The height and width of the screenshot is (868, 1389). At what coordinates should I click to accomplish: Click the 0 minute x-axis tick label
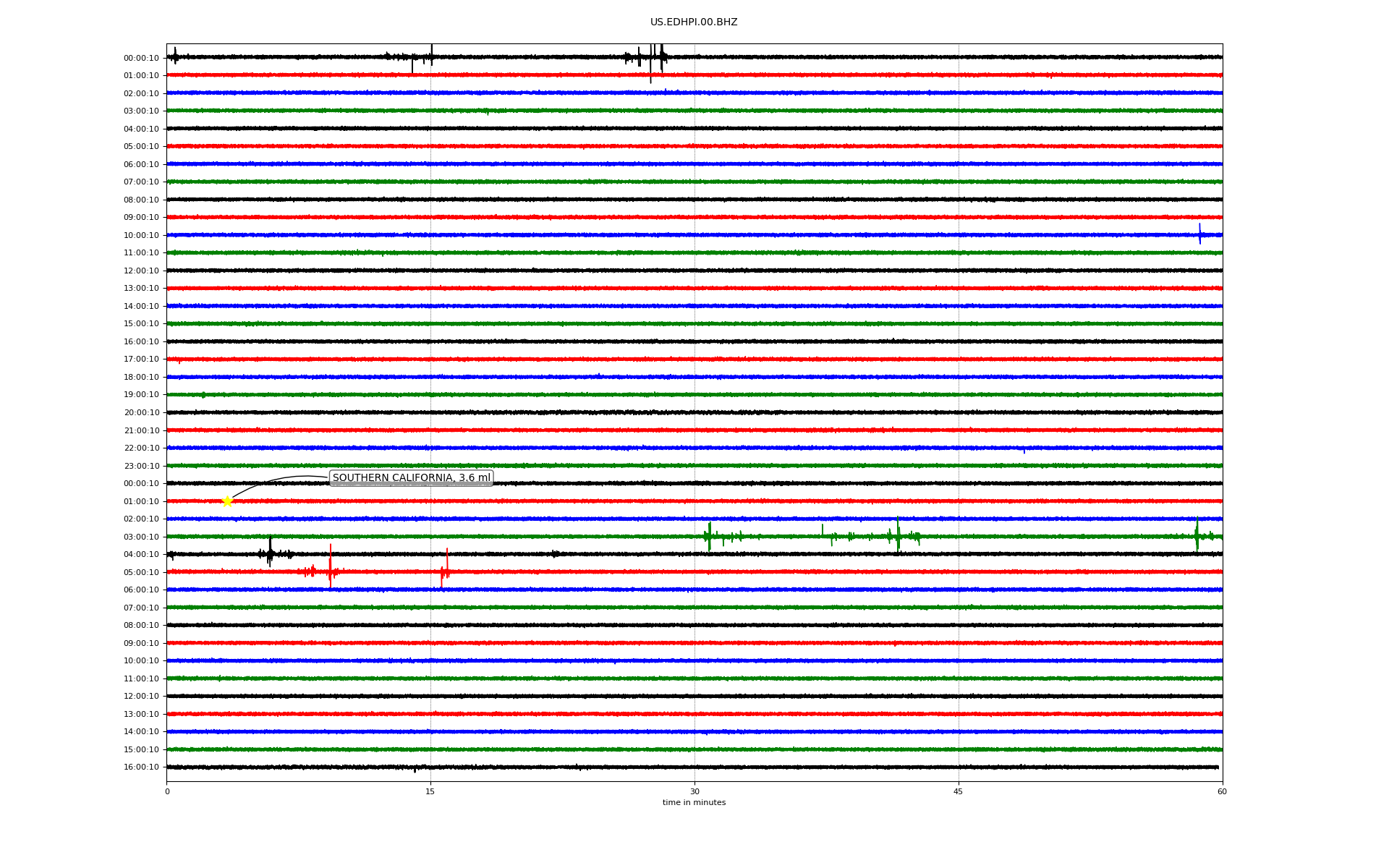click(167, 791)
